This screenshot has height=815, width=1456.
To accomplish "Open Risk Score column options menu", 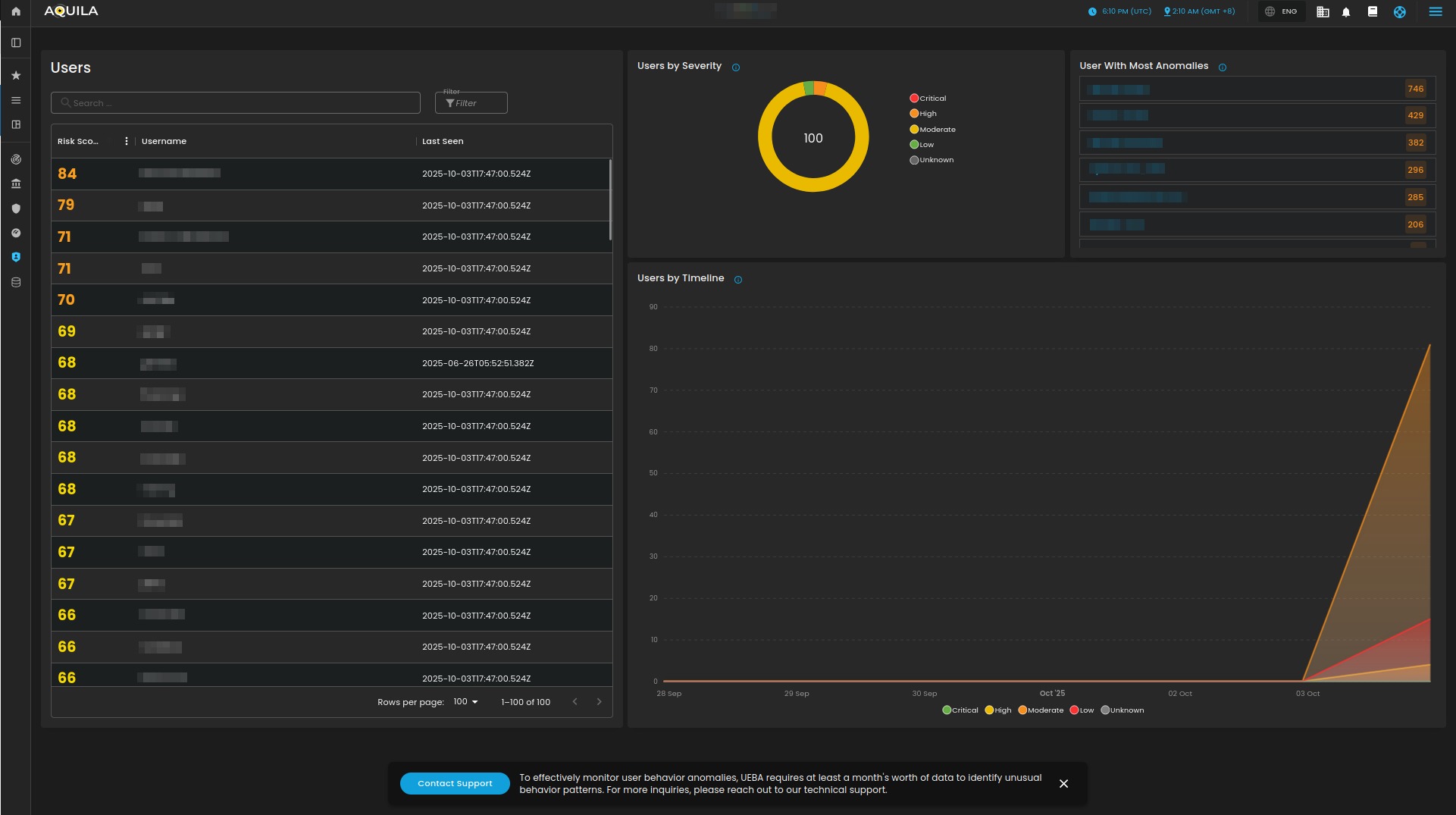I will click(127, 141).
